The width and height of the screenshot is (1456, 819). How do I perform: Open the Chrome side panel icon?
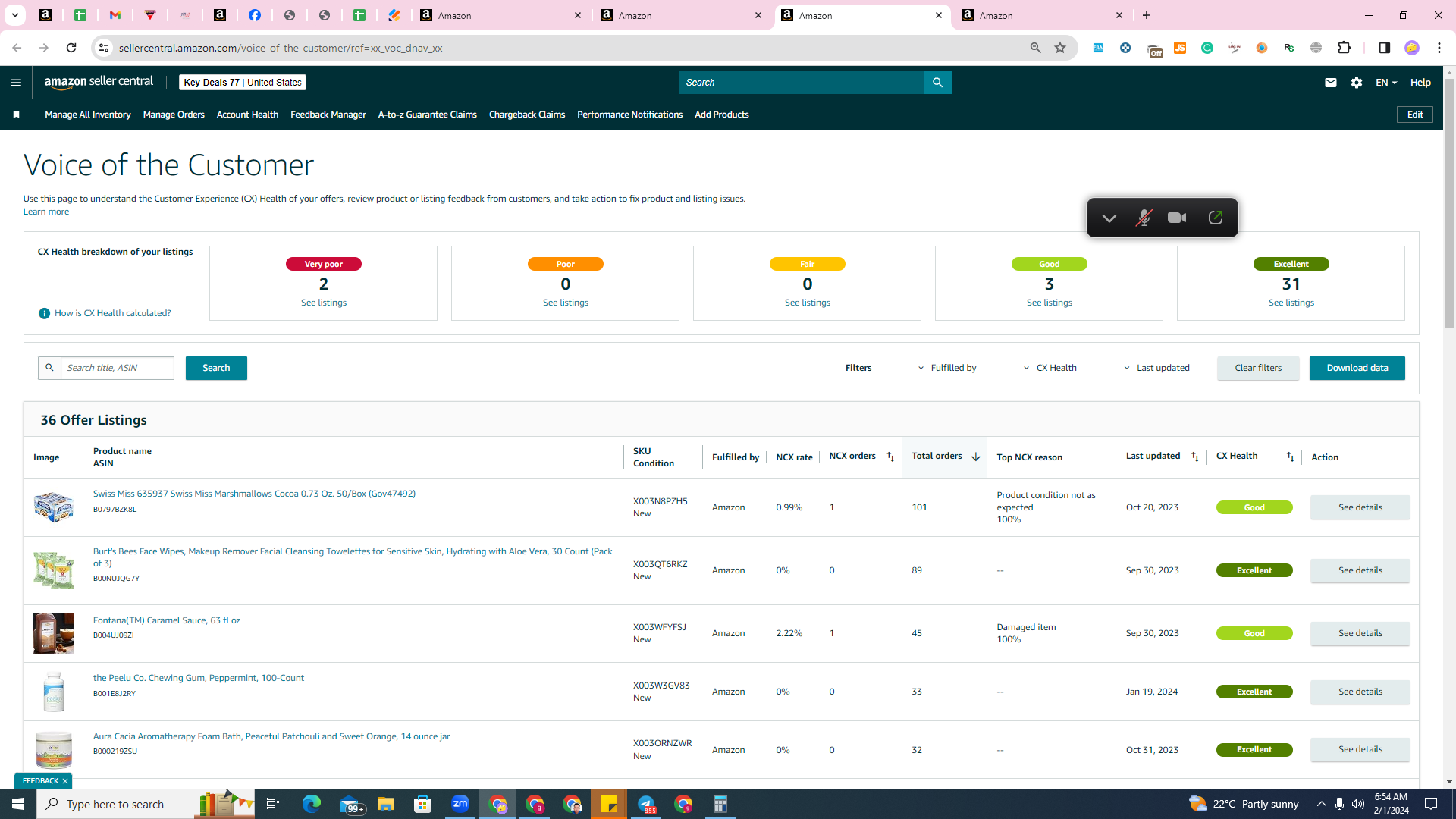click(1384, 48)
